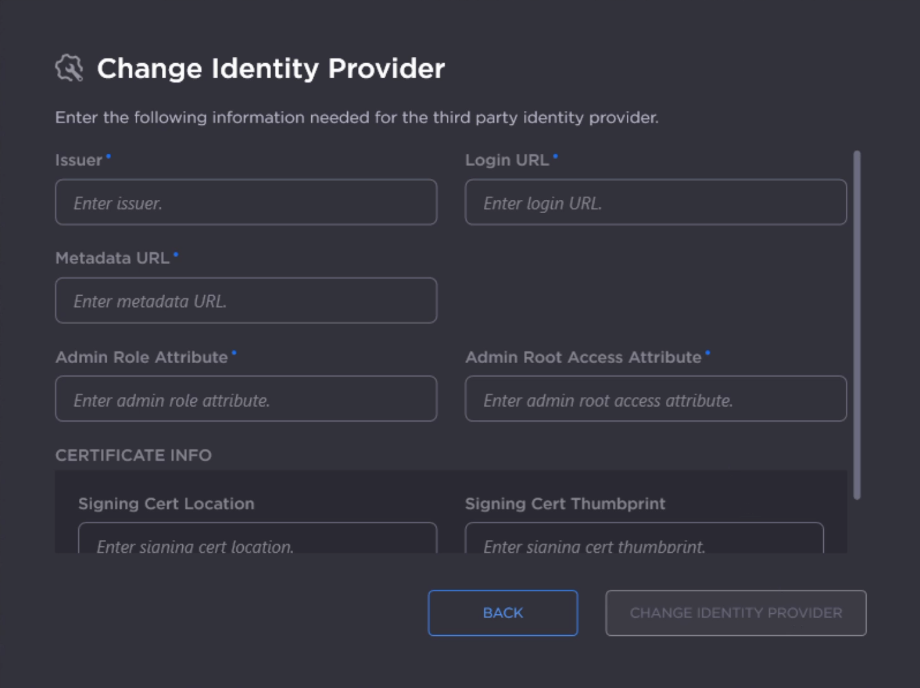Focus the Login URL text box
Image resolution: width=920 pixels, height=688 pixels.
pos(655,203)
